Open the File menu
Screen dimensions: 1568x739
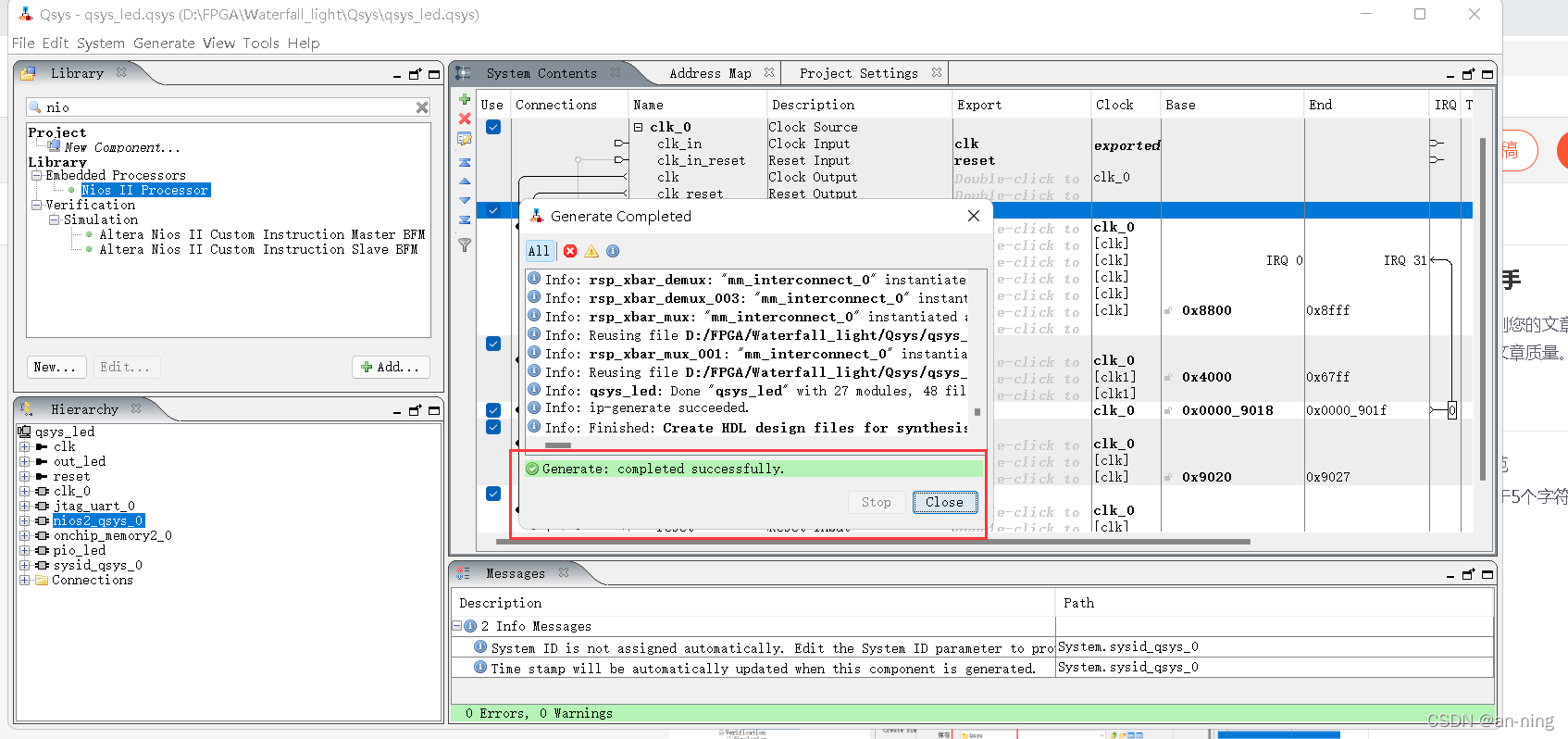[x=23, y=43]
